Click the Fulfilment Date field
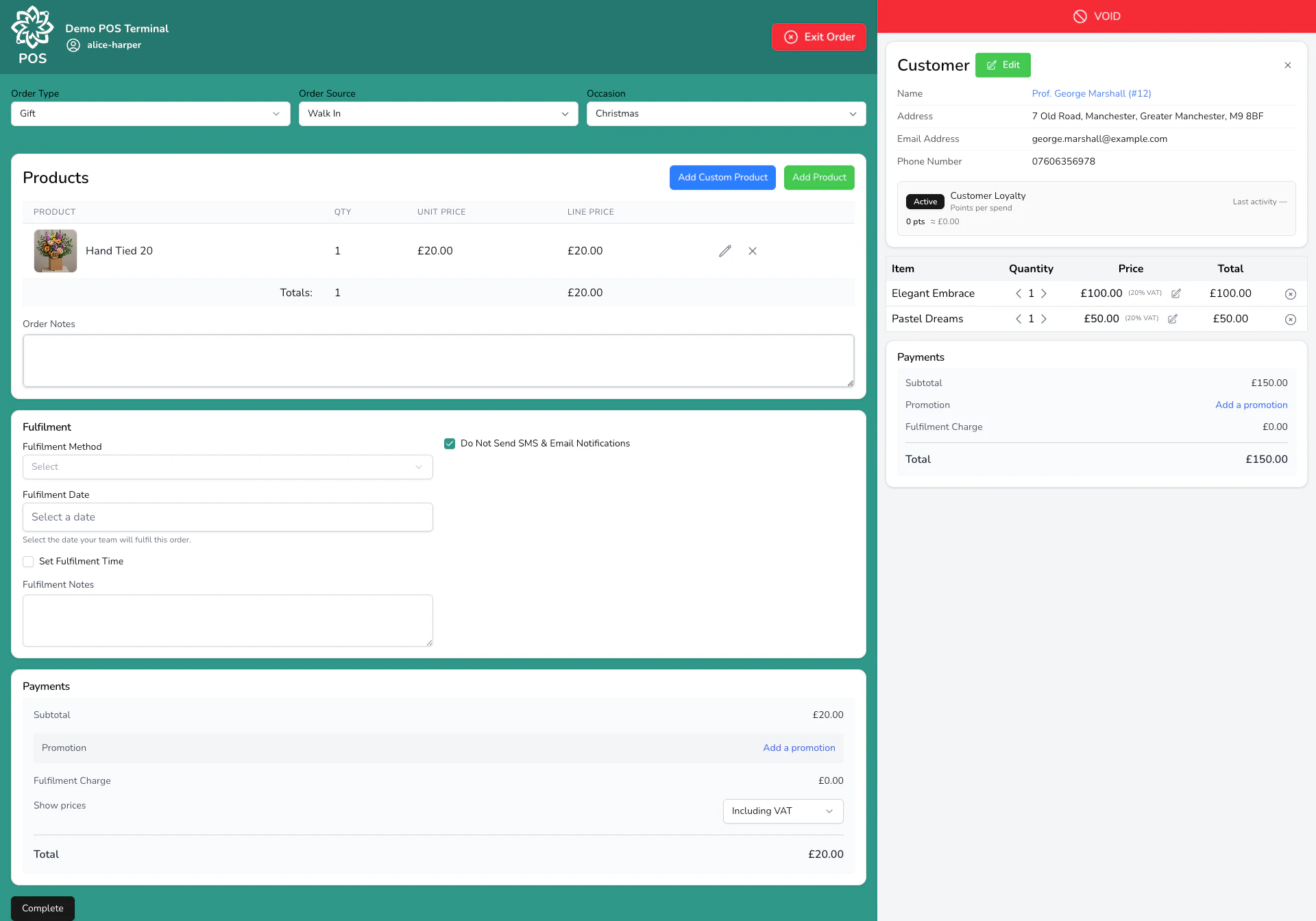Viewport: 1316px width, 921px height. (228, 517)
